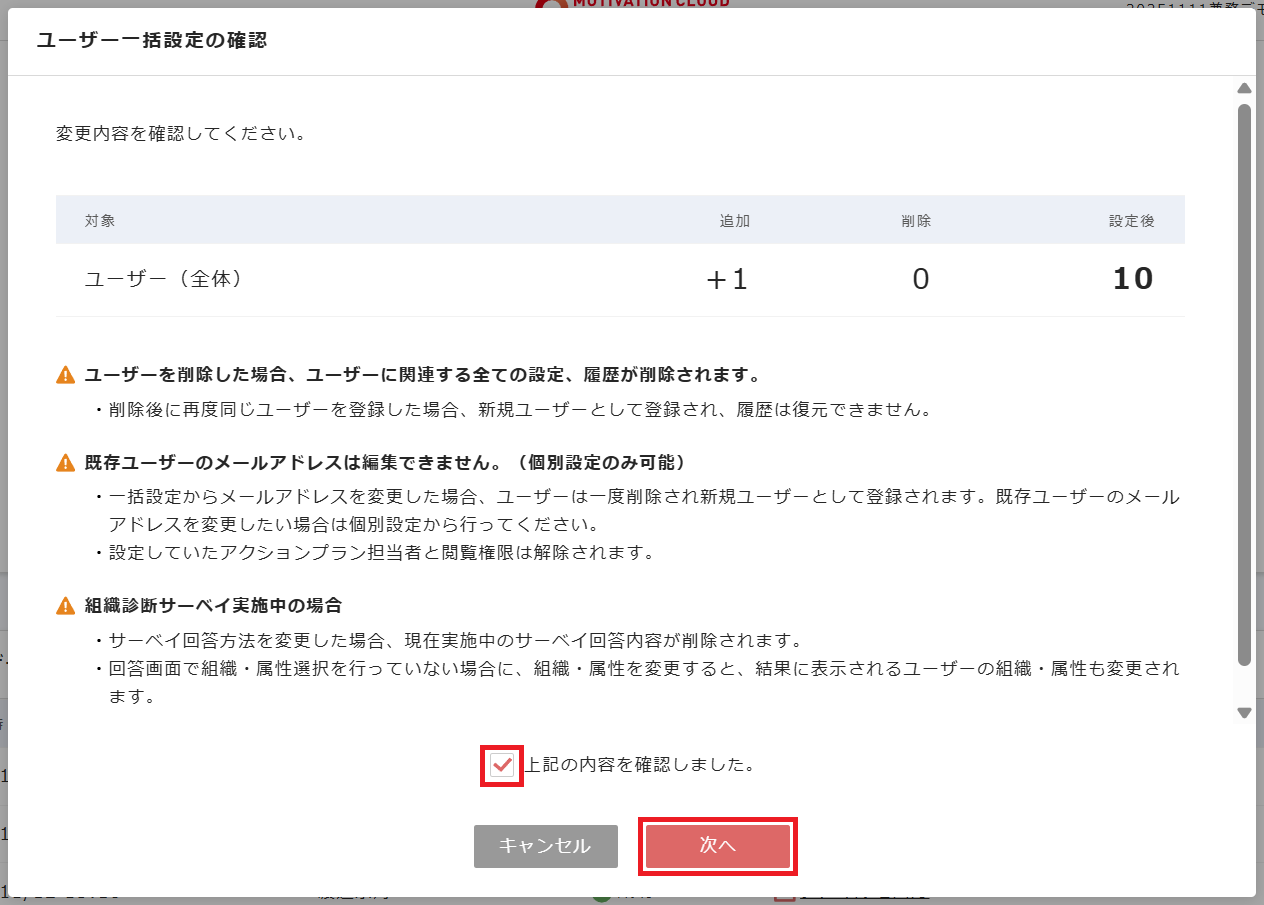The height and width of the screenshot is (905, 1264).
Task: Click the warning icon beside email address notice
Action: pyautogui.click(x=66, y=460)
